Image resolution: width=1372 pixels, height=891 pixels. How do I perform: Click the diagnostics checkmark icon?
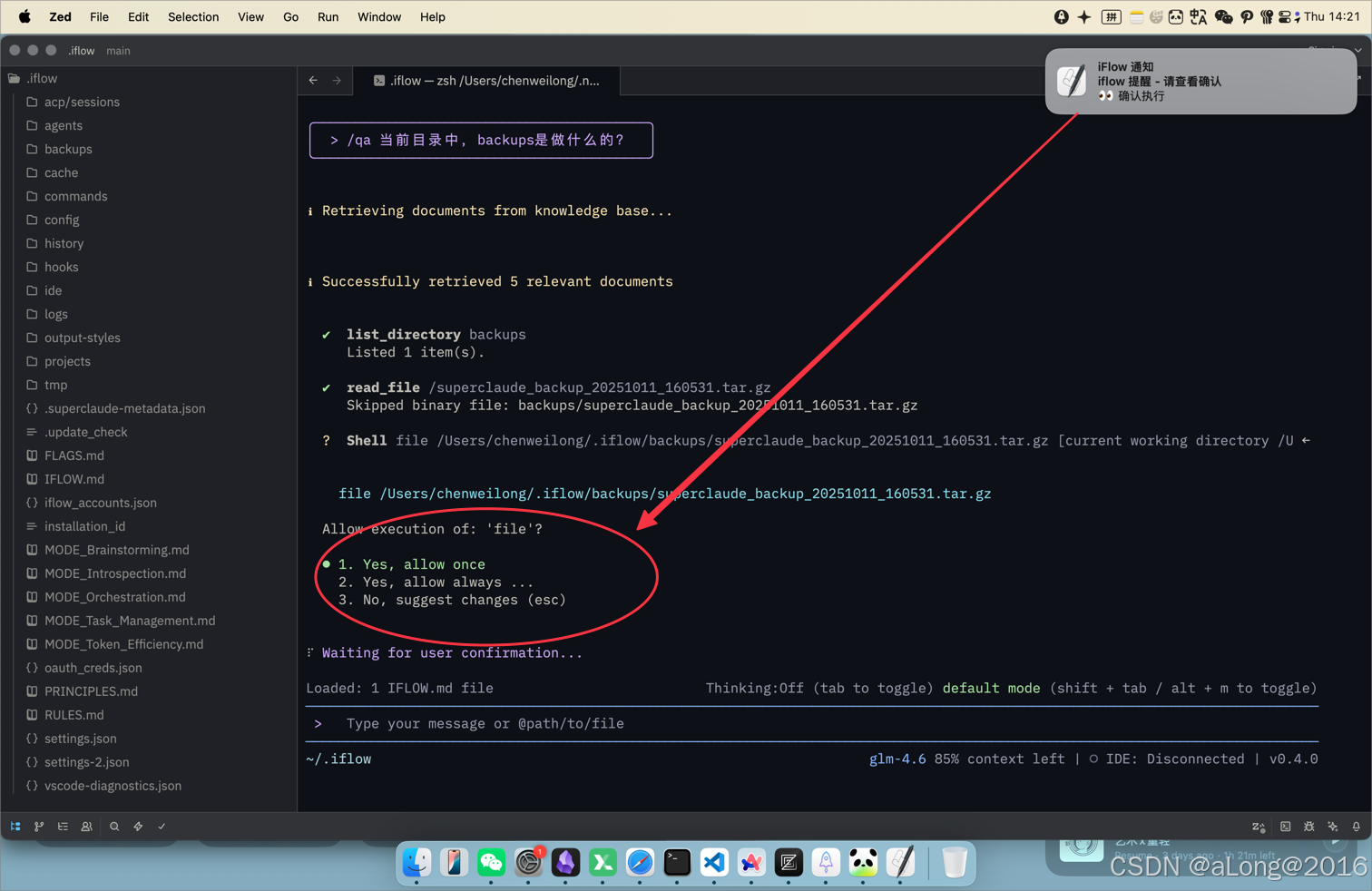coord(162,827)
